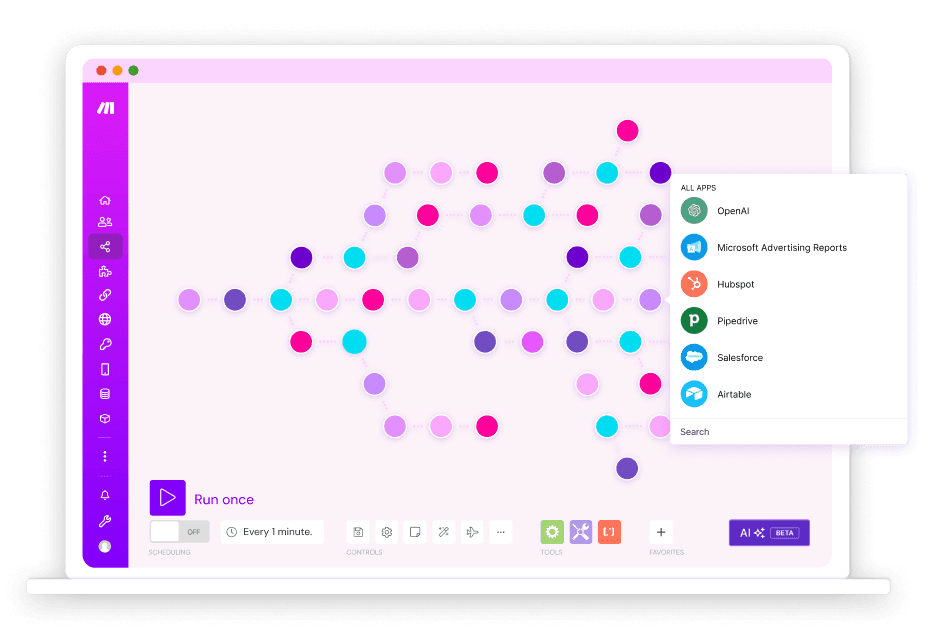Expand the sidebar more options menu

pyautogui.click(x=105, y=456)
